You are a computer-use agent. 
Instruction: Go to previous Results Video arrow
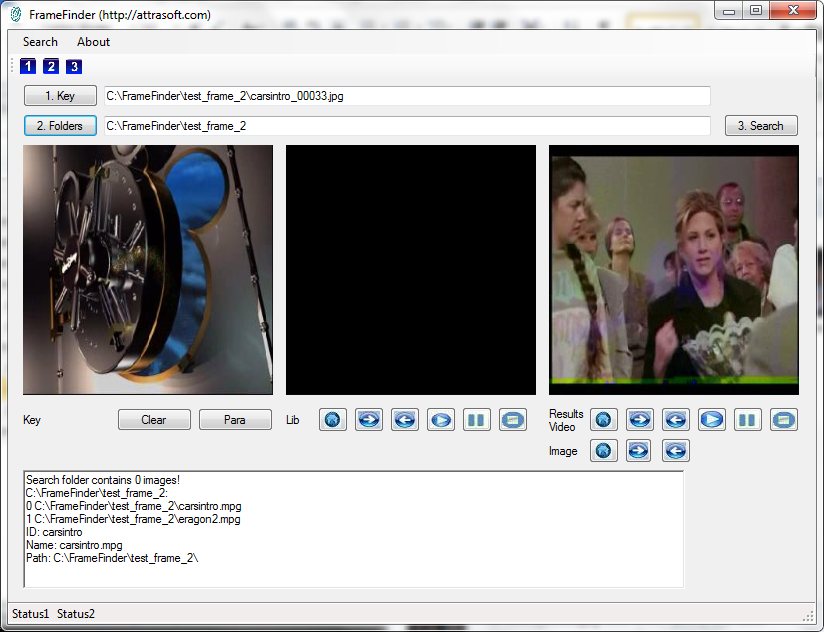(676, 420)
